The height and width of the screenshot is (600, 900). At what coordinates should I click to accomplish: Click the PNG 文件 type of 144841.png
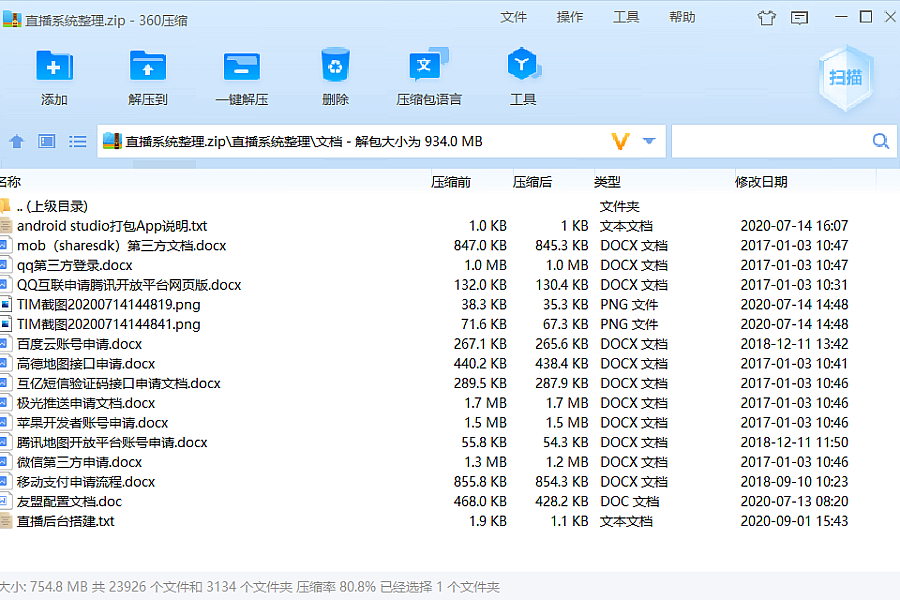click(x=629, y=324)
